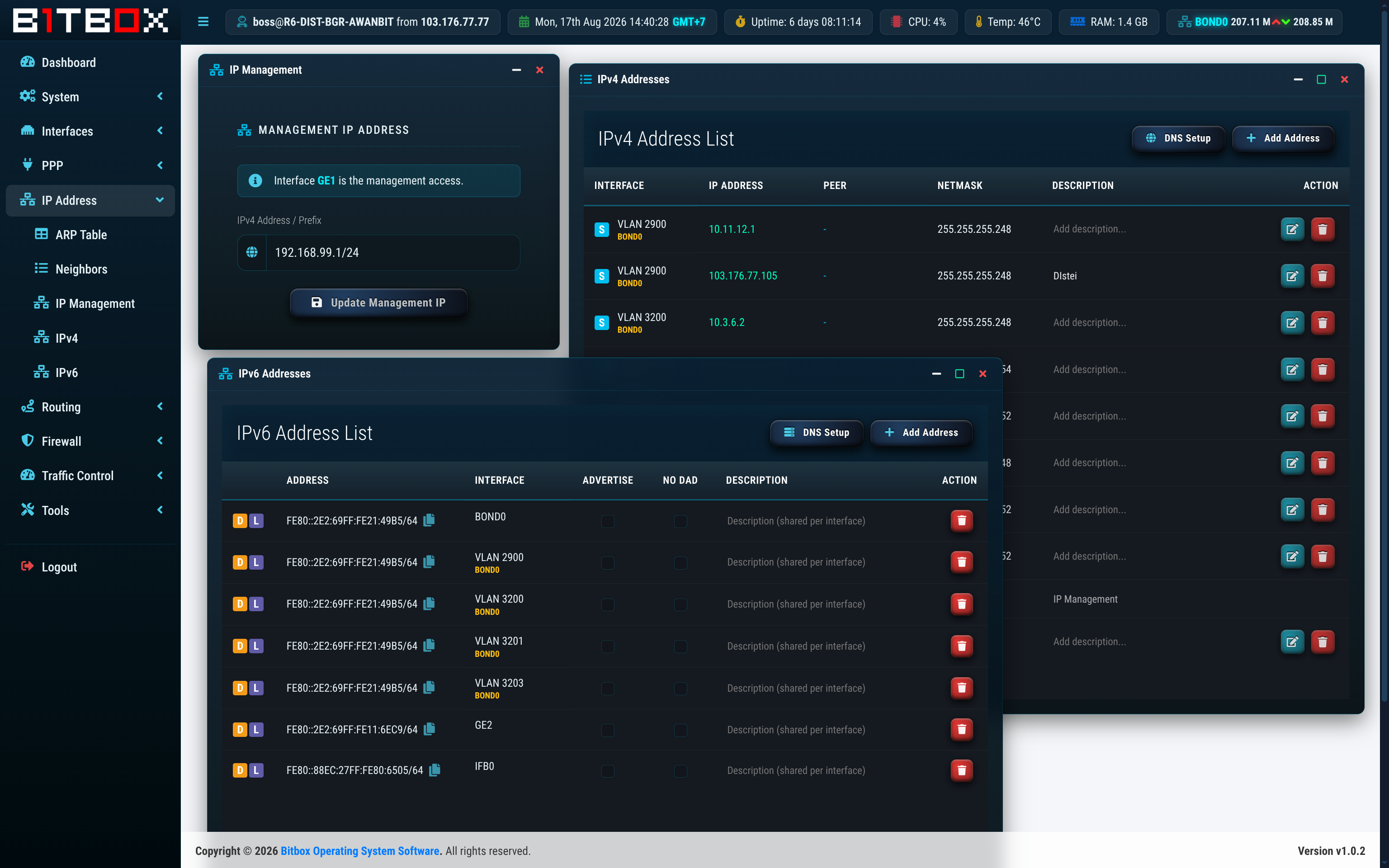
Task: Toggle Advertise checkbox for BOND0 IPv6 row
Action: (x=607, y=521)
